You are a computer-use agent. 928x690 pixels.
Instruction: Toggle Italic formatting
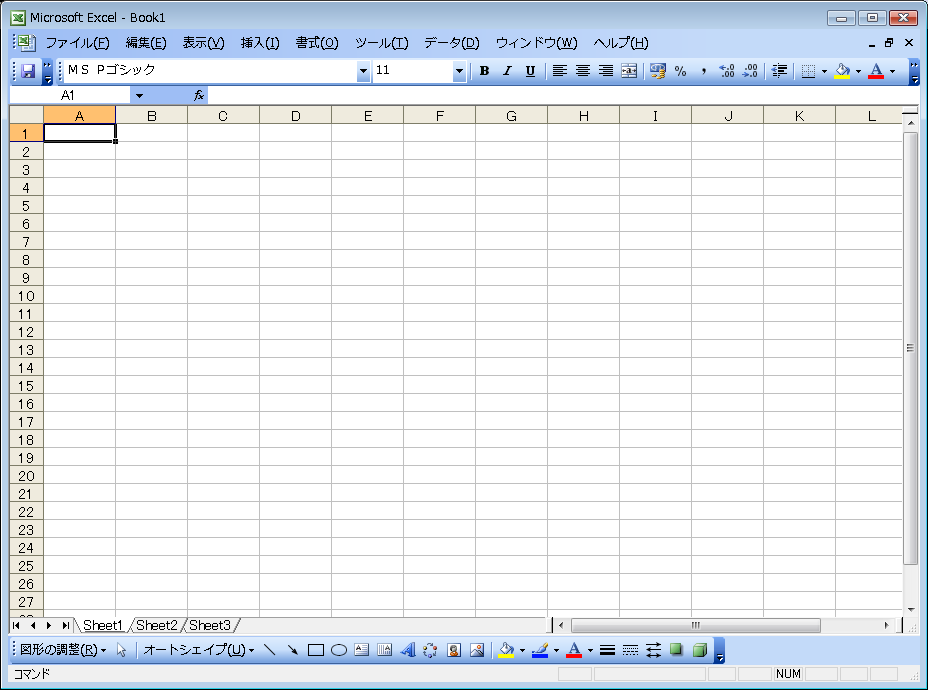(507, 71)
